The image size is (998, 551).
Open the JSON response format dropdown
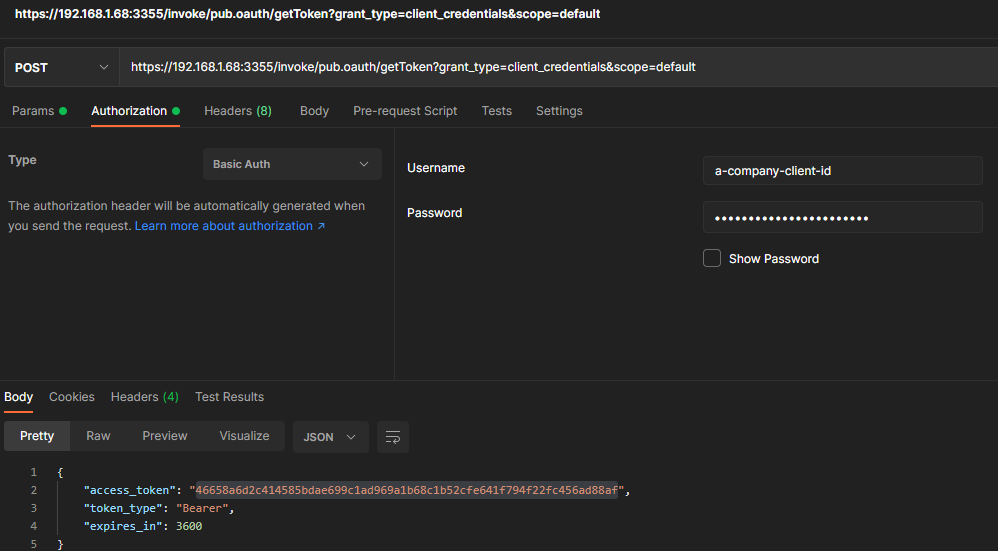[x=330, y=437]
